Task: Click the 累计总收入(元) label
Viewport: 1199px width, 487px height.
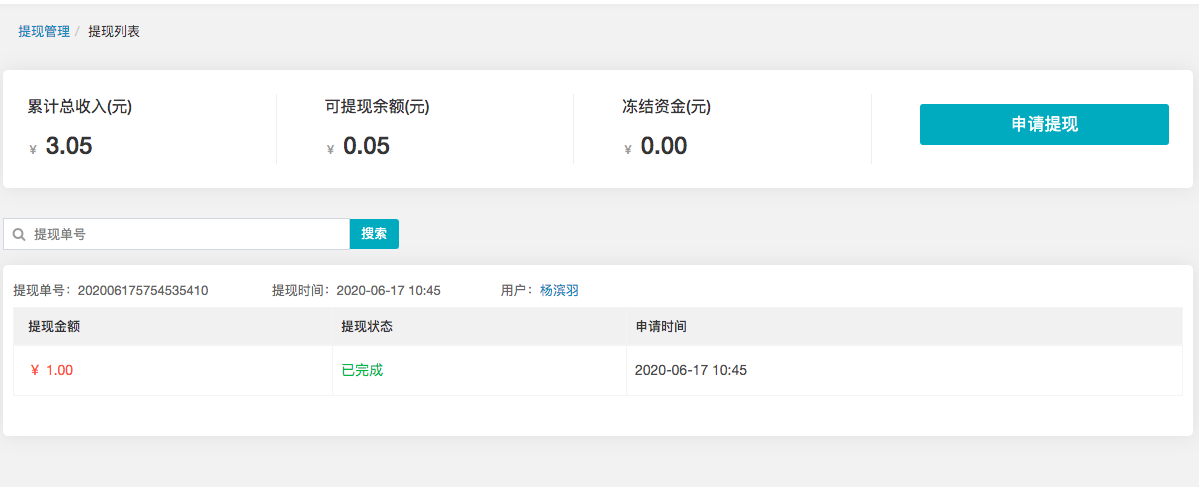Action: [x=80, y=107]
